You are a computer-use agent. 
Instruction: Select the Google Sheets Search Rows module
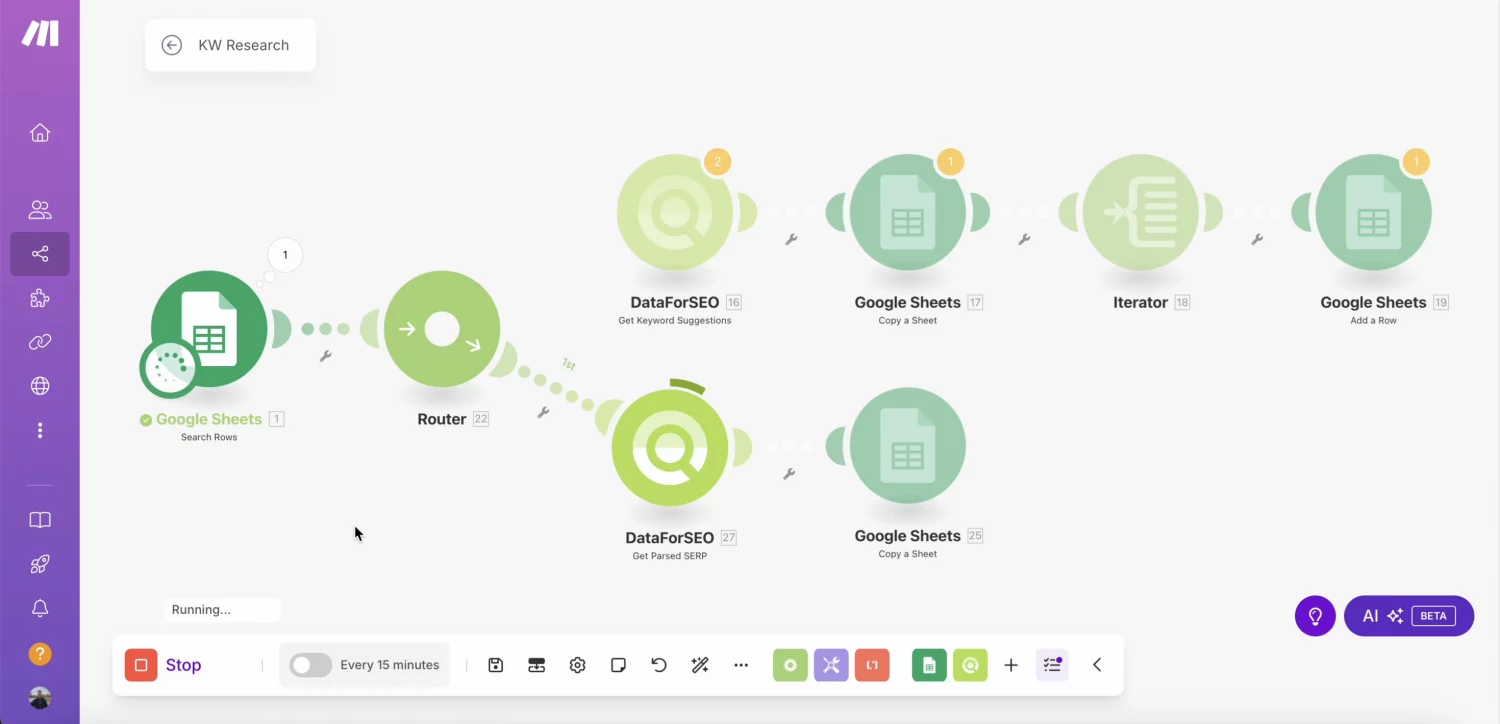tap(209, 329)
